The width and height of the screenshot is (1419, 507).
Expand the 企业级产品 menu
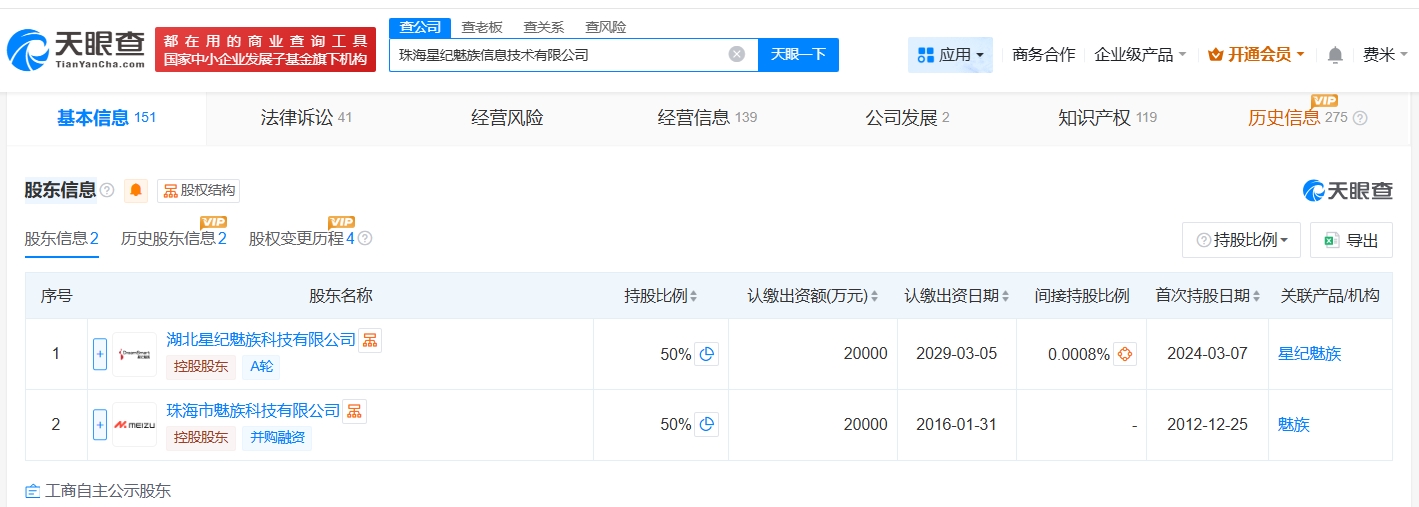click(x=1140, y=55)
